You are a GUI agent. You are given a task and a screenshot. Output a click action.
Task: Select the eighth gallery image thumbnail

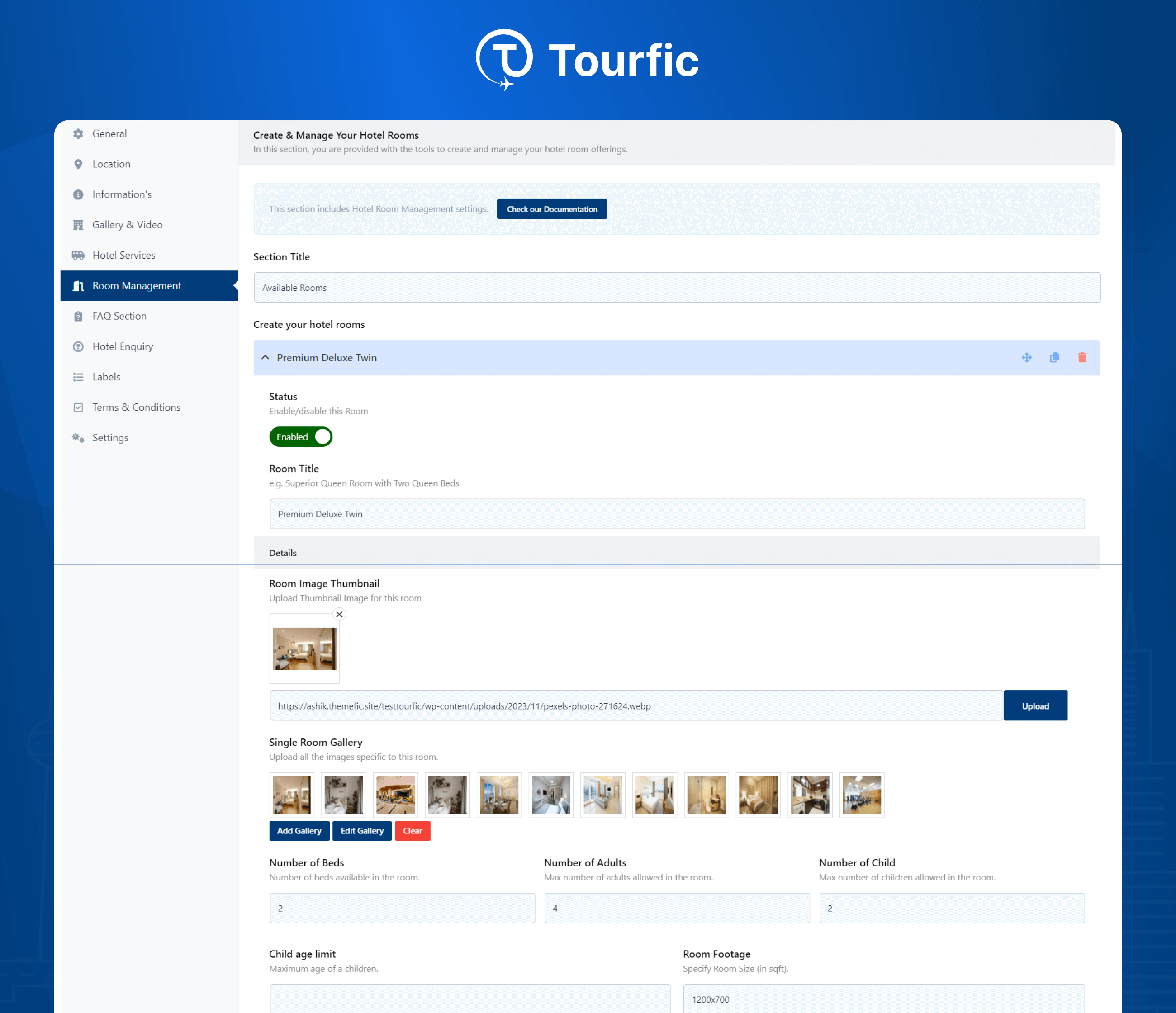tap(655, 795)
